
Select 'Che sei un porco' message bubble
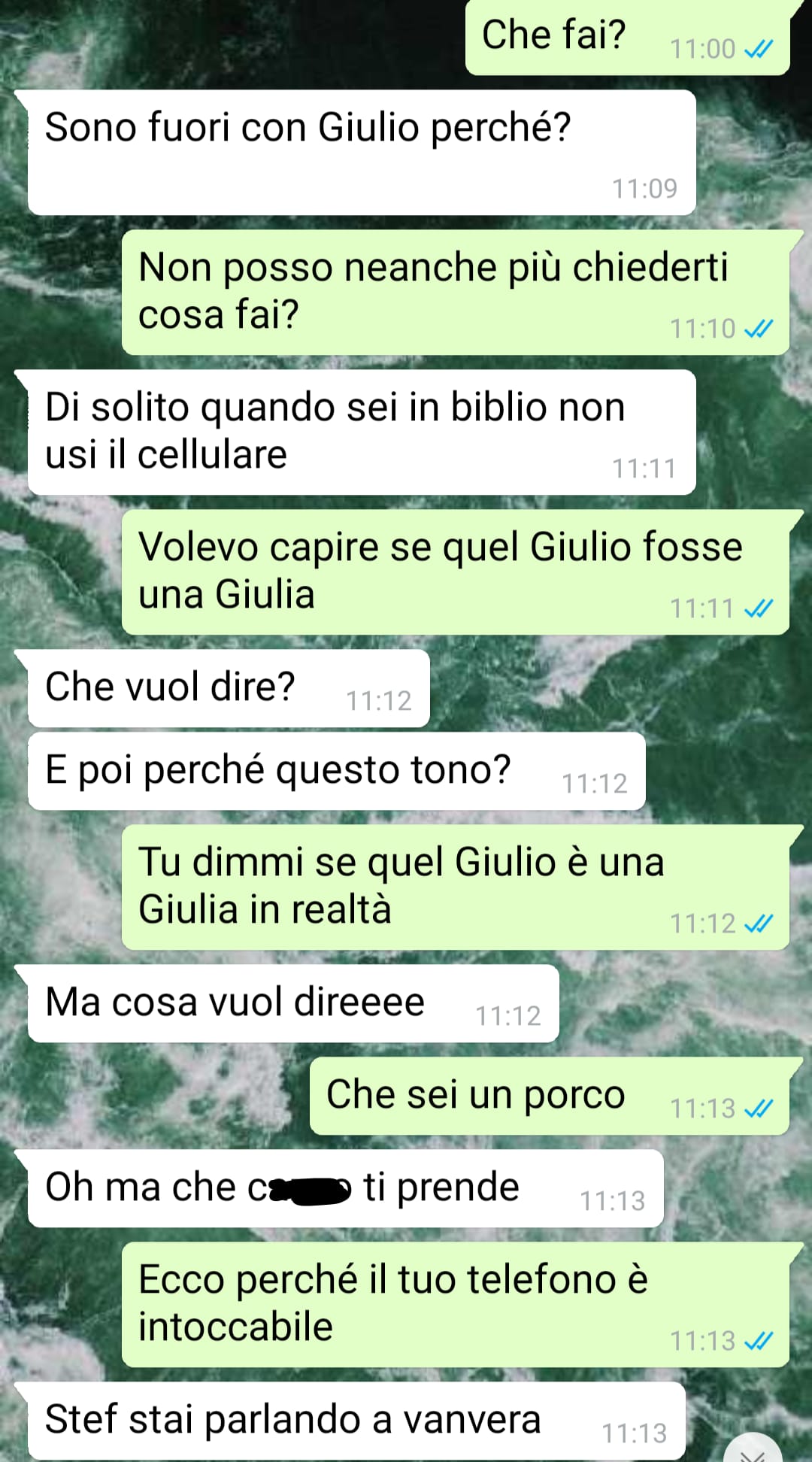550,1096
